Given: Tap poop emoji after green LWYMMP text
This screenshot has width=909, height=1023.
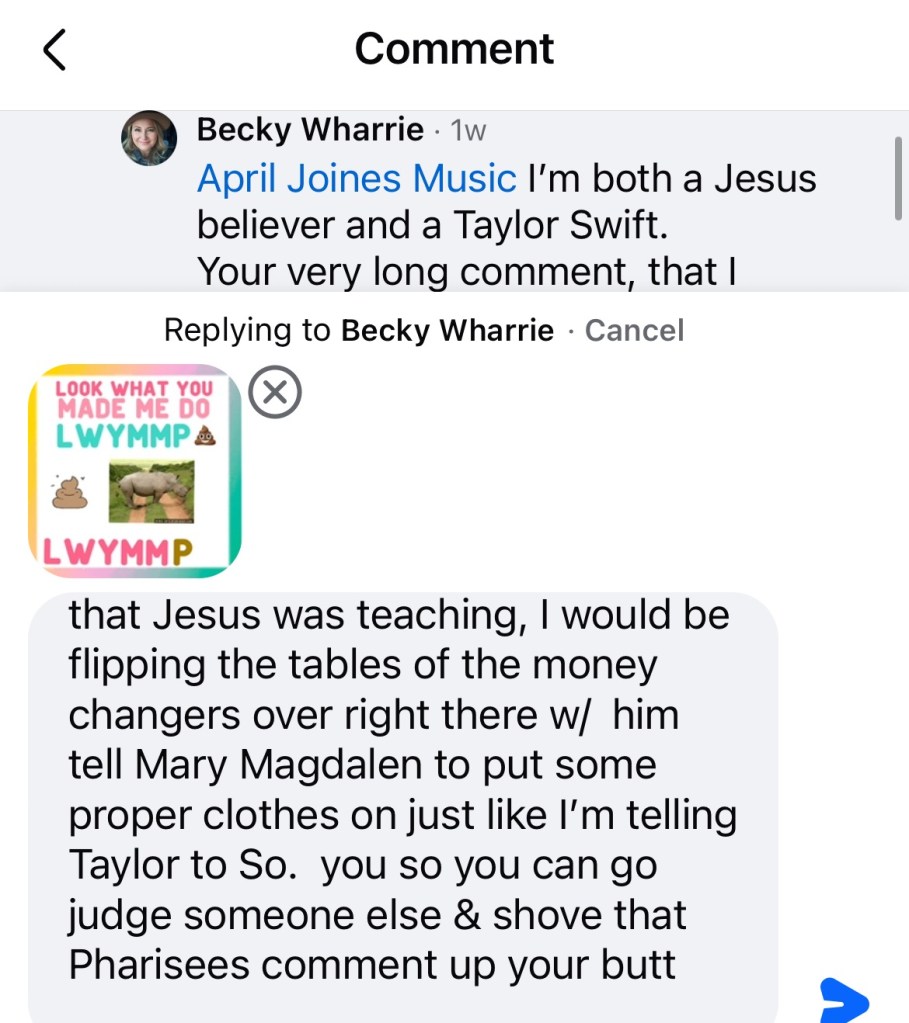Looking at the screenshot, I should tap(205, 436).
